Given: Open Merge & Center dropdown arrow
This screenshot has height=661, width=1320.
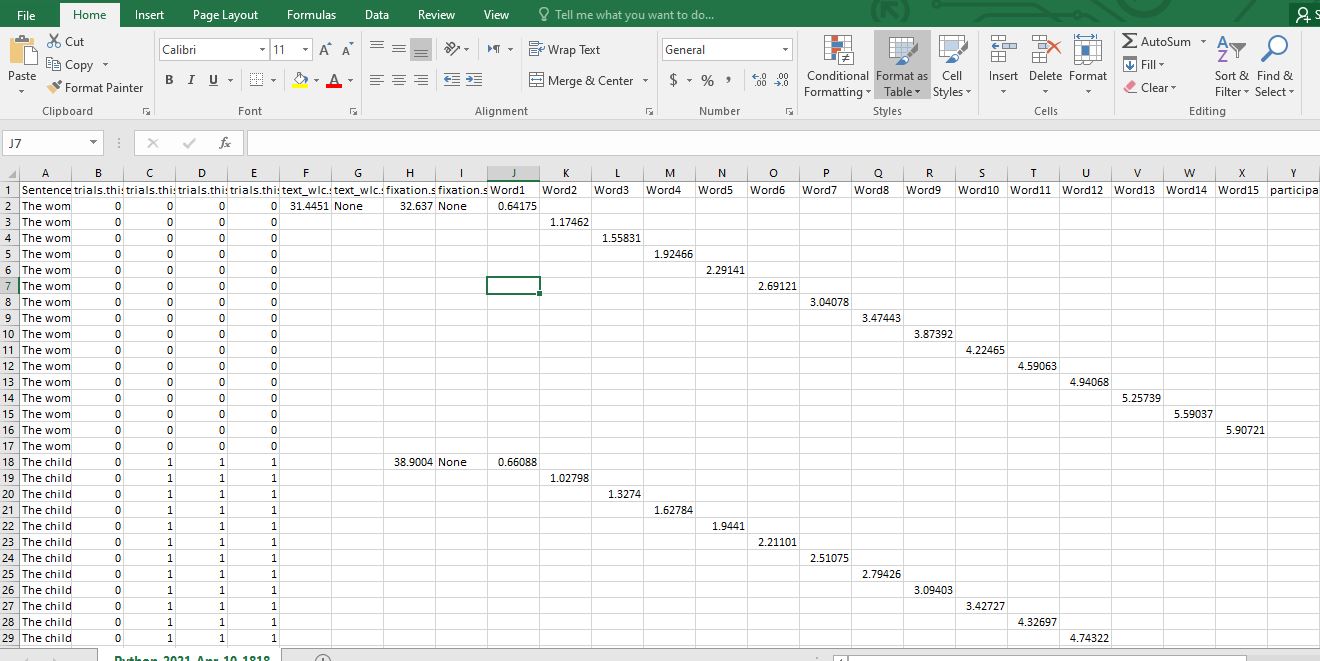Looking at the screenshot, I should (645, 81).
